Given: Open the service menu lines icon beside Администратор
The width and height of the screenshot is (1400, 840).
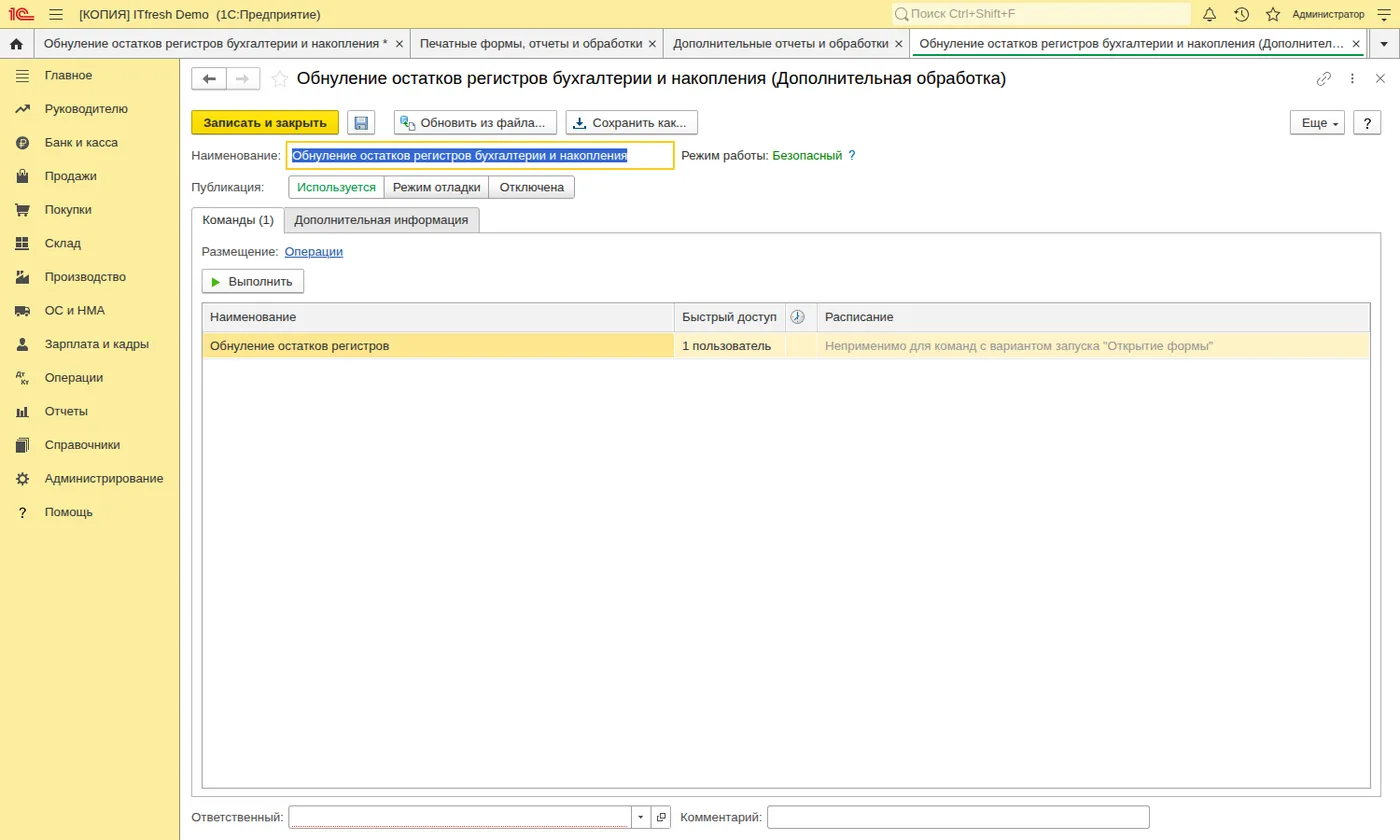Looking at the screenshot, I should (x=1384, y=14).
